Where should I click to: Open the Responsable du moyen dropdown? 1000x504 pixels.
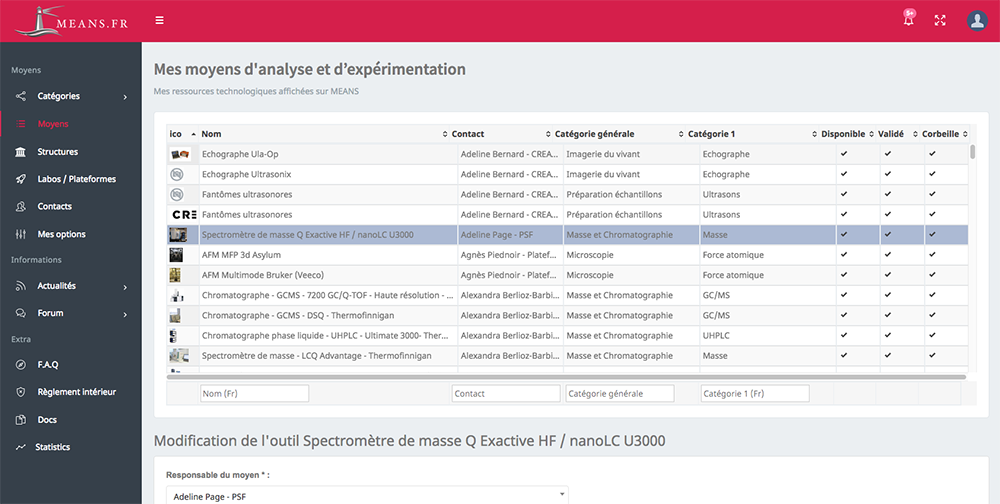(367, 495)
